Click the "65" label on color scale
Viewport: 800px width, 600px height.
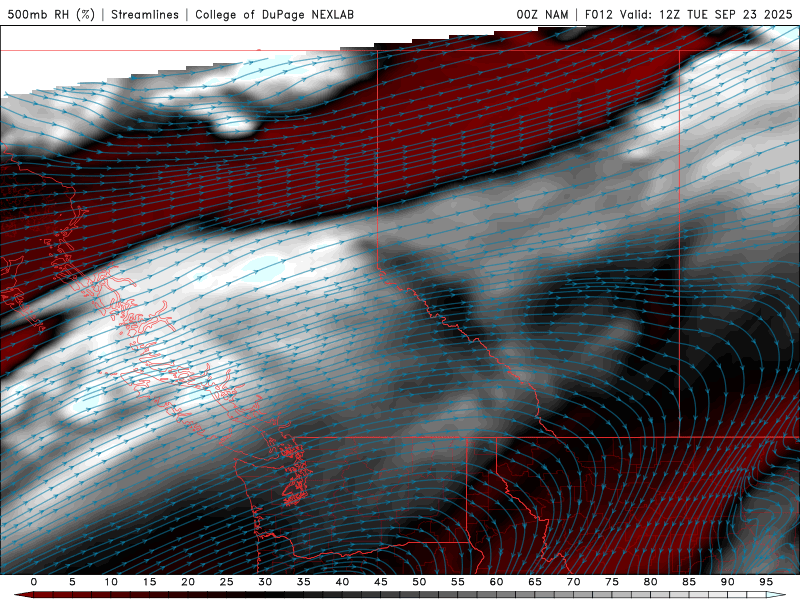[535, 582]
